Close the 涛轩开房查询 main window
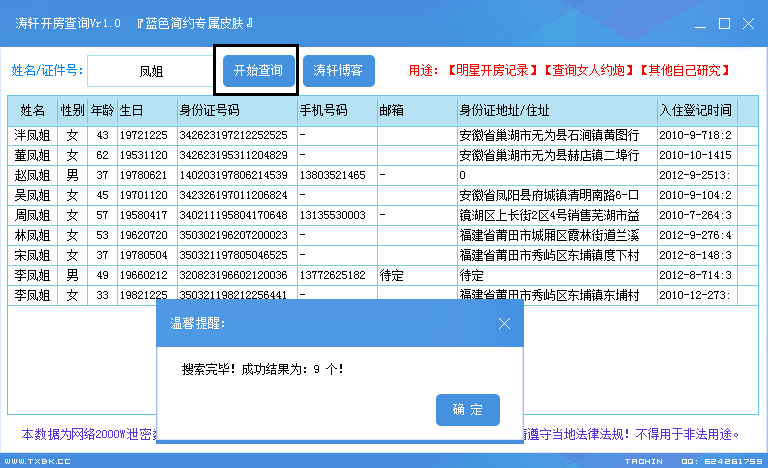Image resolution: width=768 pixels, height=468 pixels. pyautogui.click(x=748, y=24)
